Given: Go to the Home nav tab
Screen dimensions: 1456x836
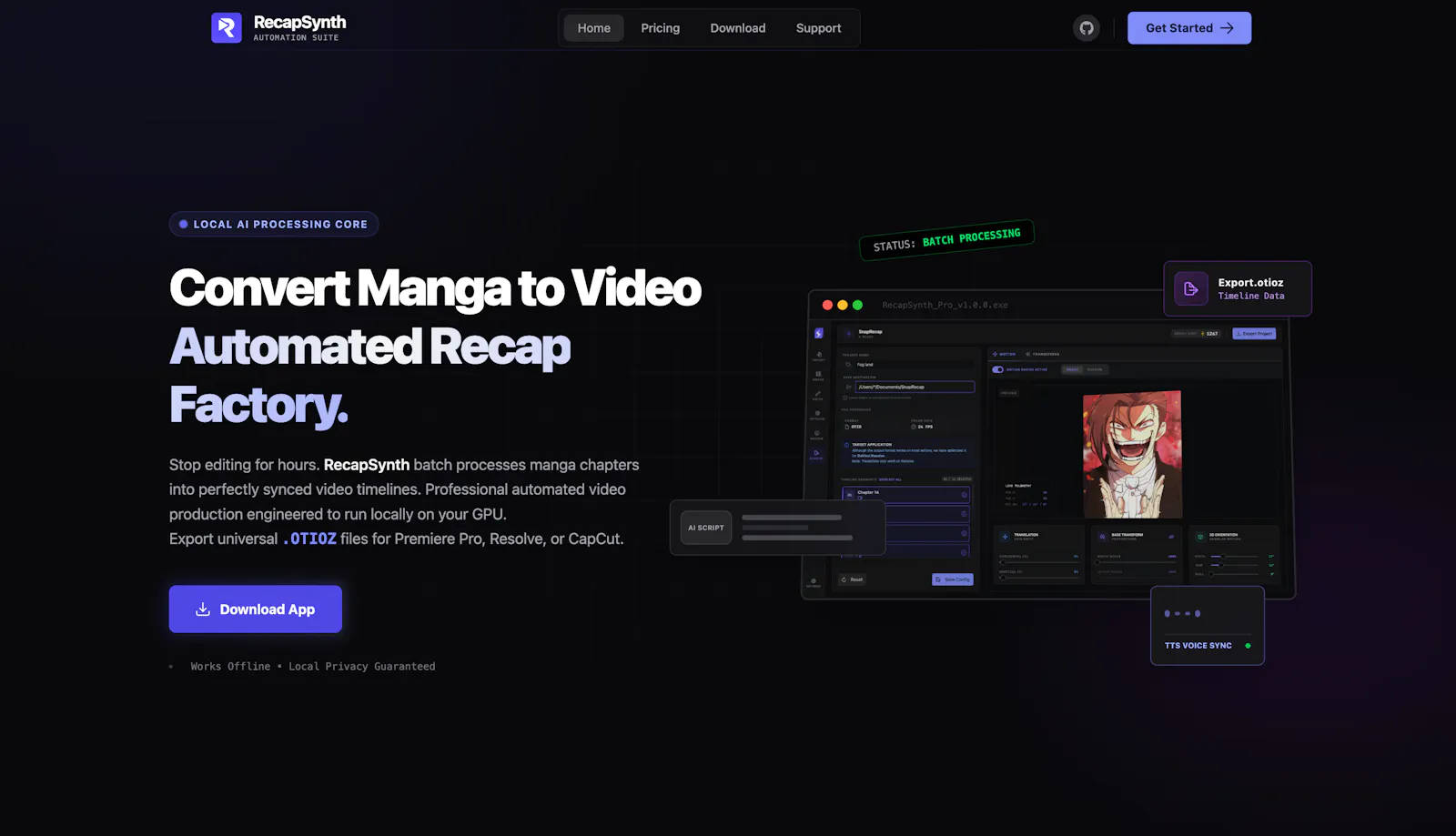Looking at the screenshot, I should pyautogui.click(x=594, y=28).
